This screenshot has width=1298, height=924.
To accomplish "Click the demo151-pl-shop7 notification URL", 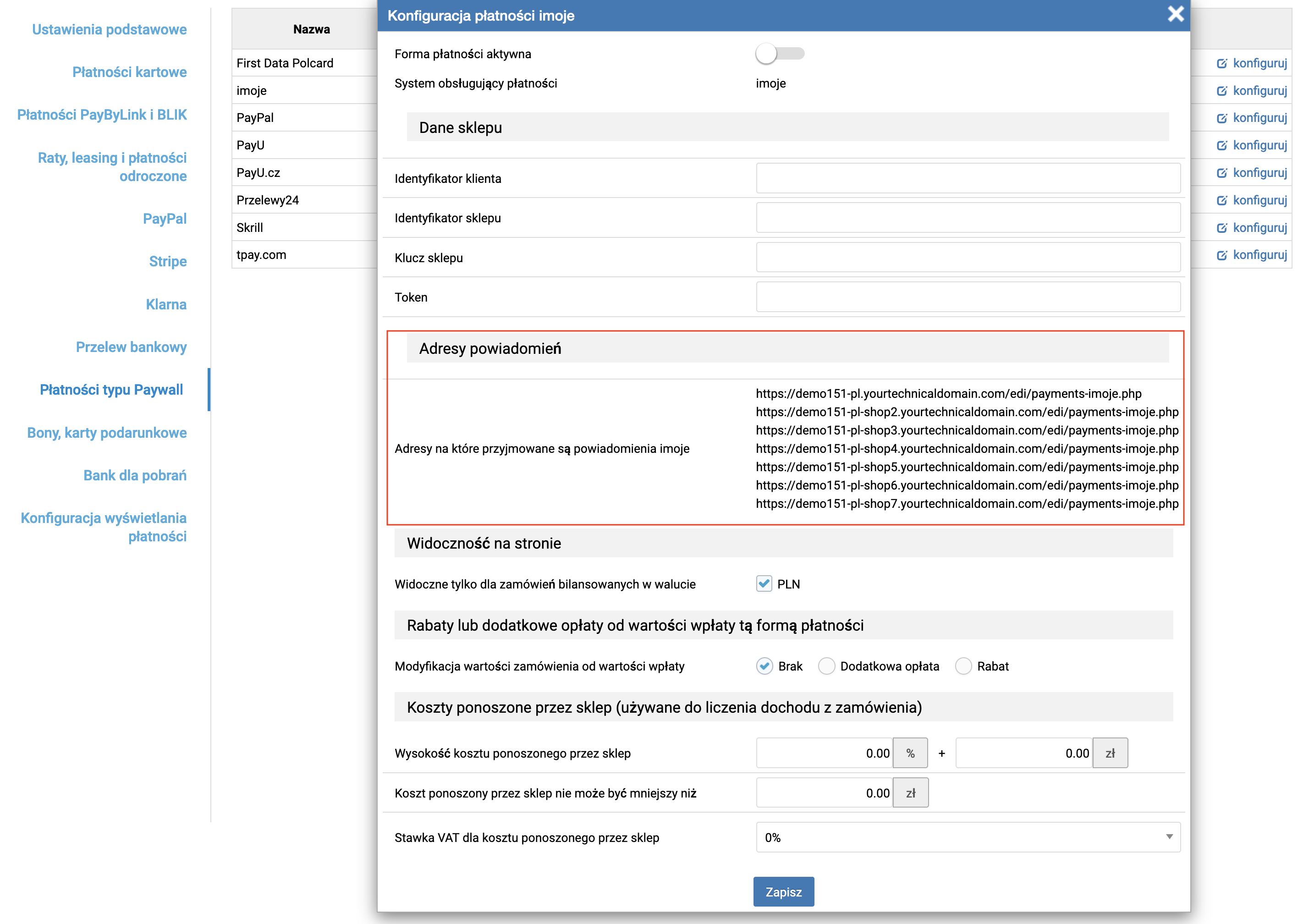I will [967, 504].
